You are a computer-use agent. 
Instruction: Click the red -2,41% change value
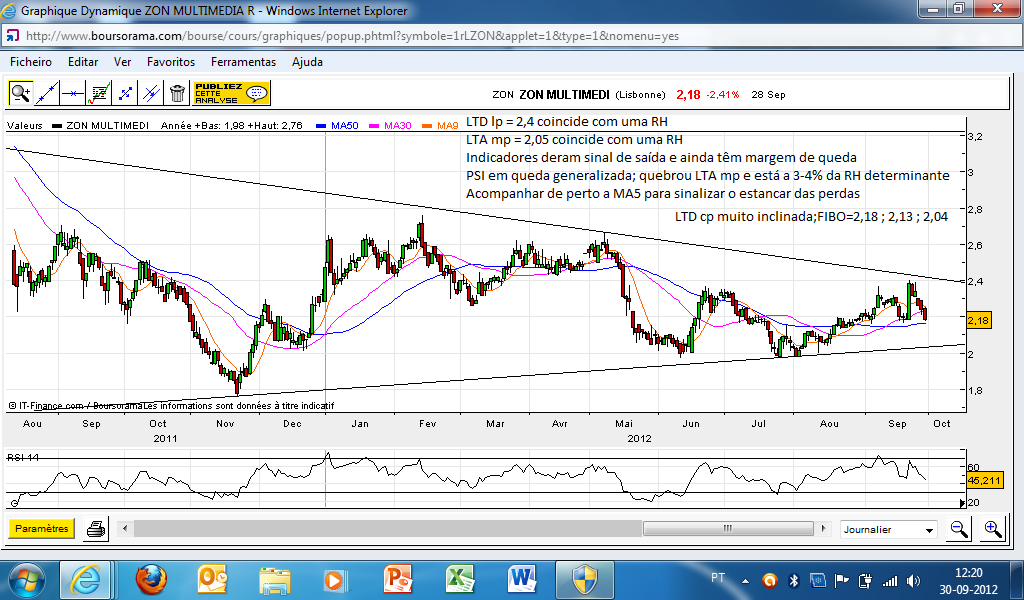pos(723,95)
